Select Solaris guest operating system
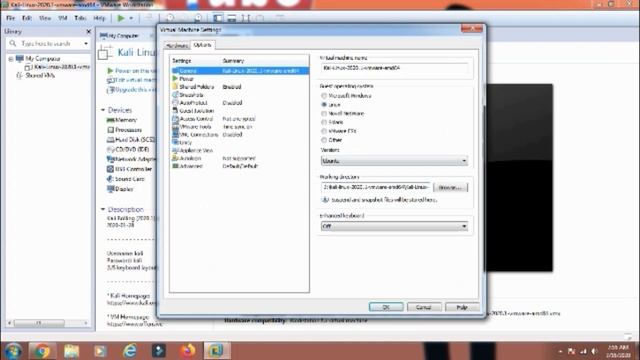The height and width of the screenshot is (360, 640). click(x=332, y=122)
